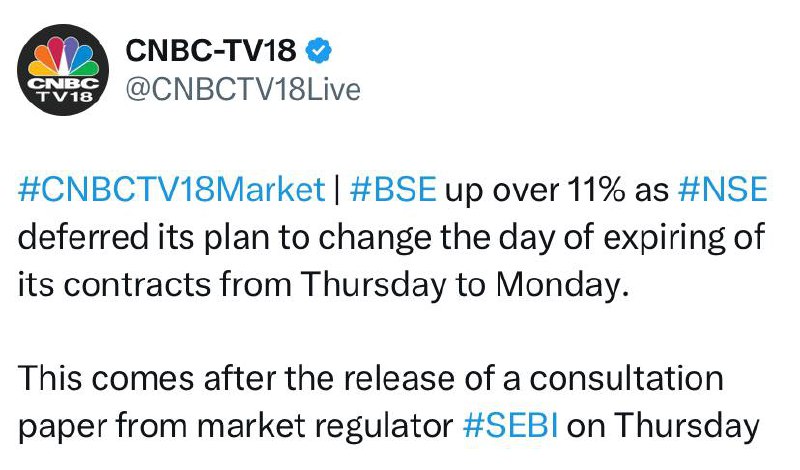Screen dimensions: 800x470
Task: Click the 'paper from market regulator' text
Action: 235,426
